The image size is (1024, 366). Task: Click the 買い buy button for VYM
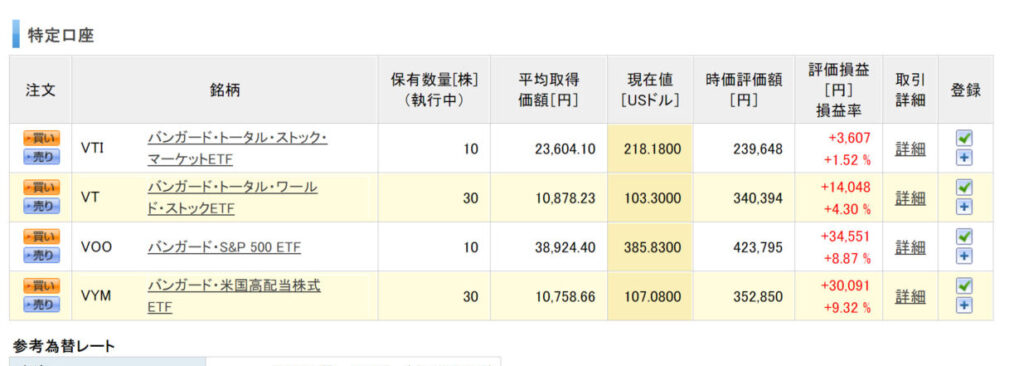coord(41,287)
